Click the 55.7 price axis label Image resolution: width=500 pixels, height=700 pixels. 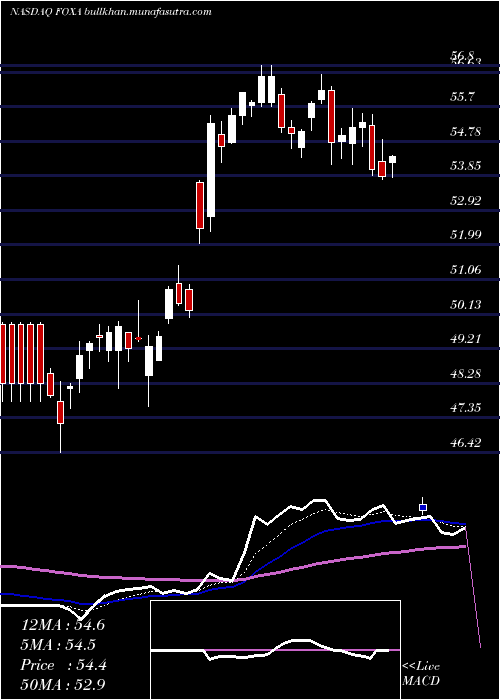tap(463, 96)
